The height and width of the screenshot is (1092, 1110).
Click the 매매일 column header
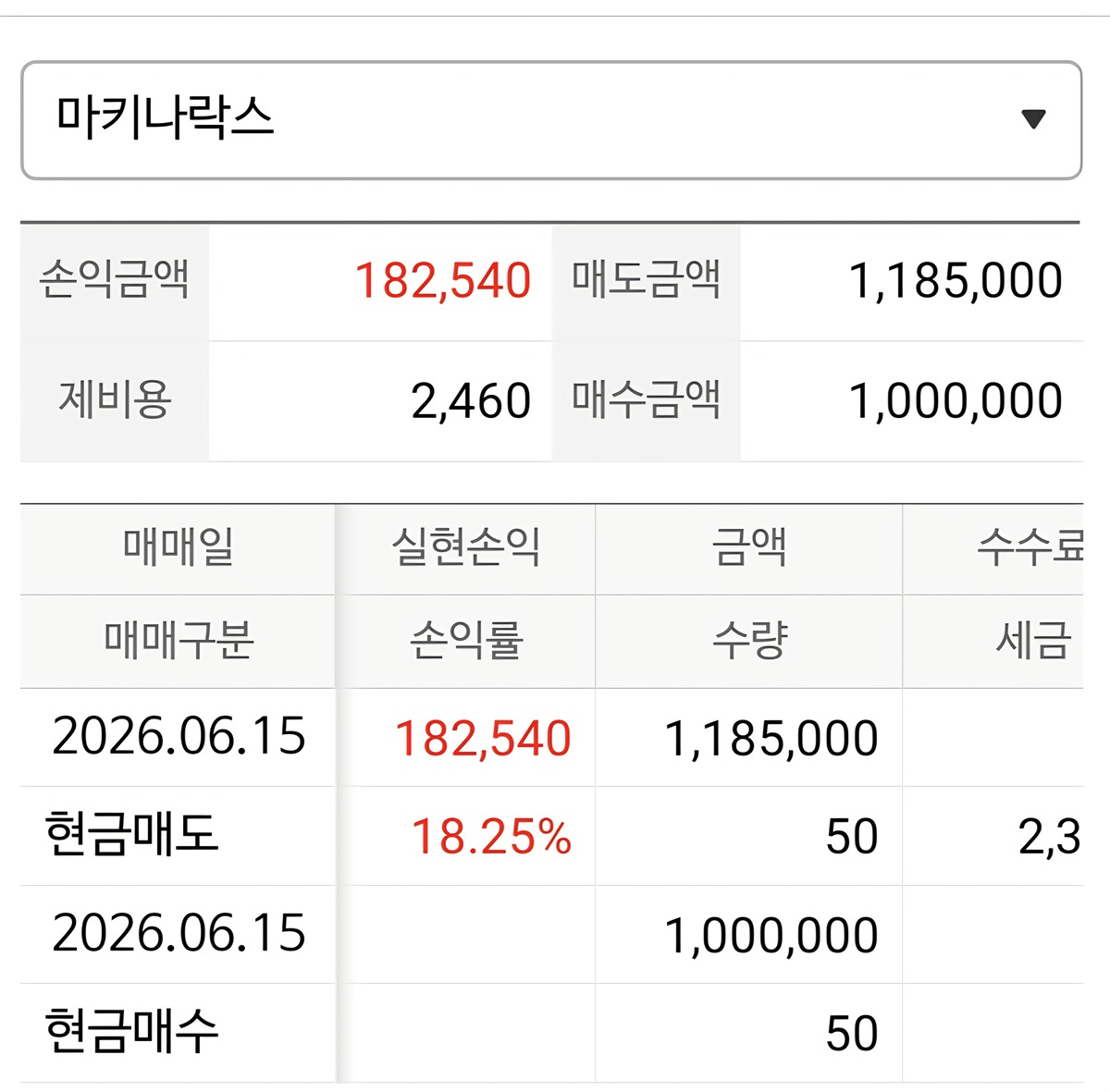tap(178, 549)
